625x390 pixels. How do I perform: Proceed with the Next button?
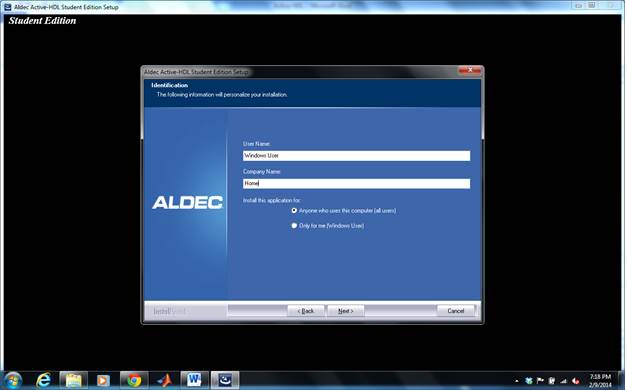point(346,311)
